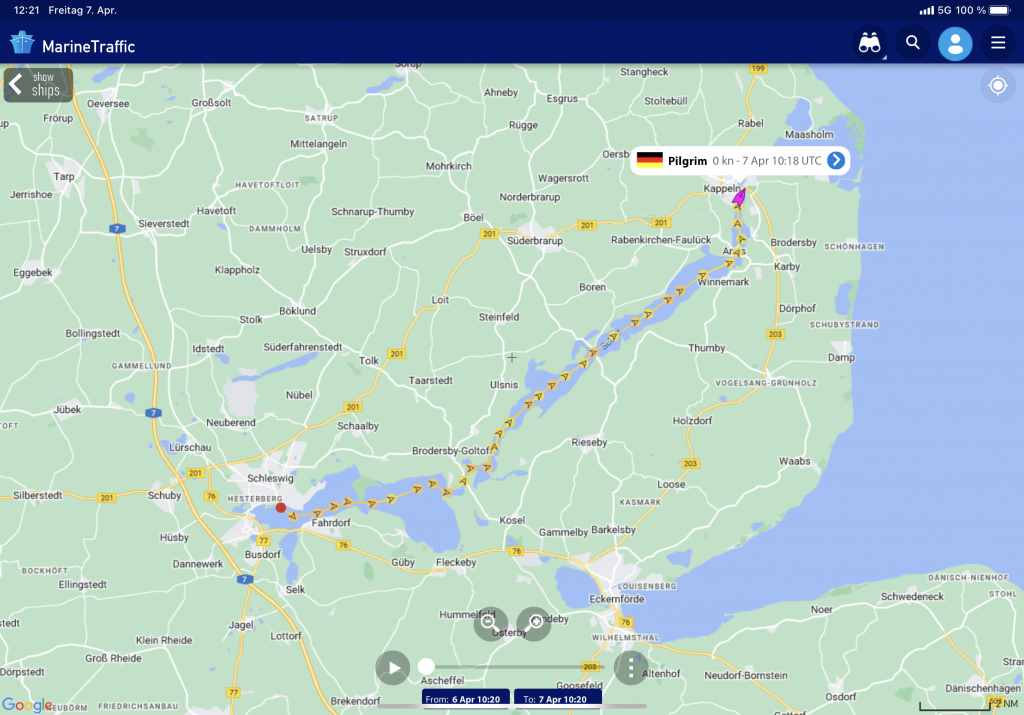
Task: Set the To date 7 Apr 10:20
Action: 558,699
